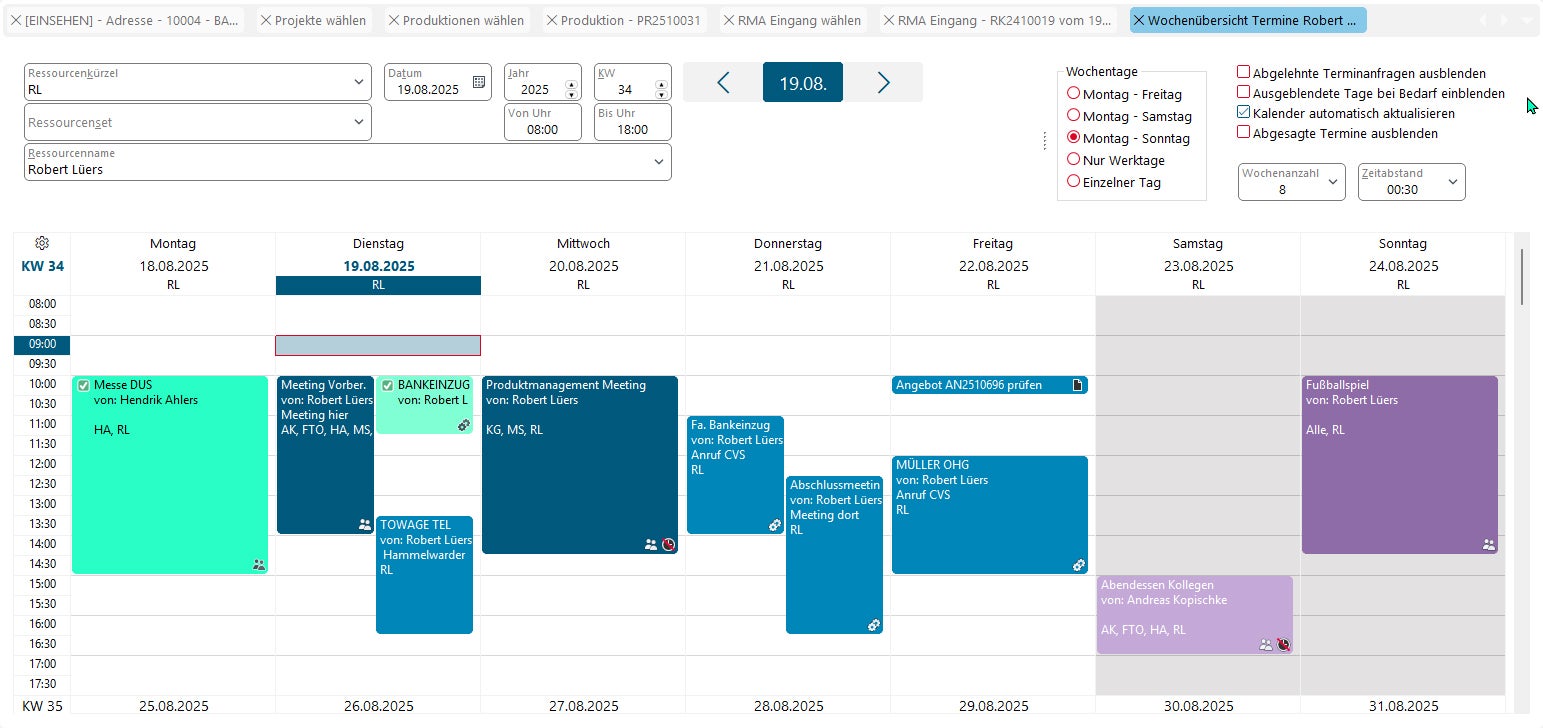
Task: Toggle the checkbox on the BANKEINZUG appointment
Action: click(x=387, y=385)
